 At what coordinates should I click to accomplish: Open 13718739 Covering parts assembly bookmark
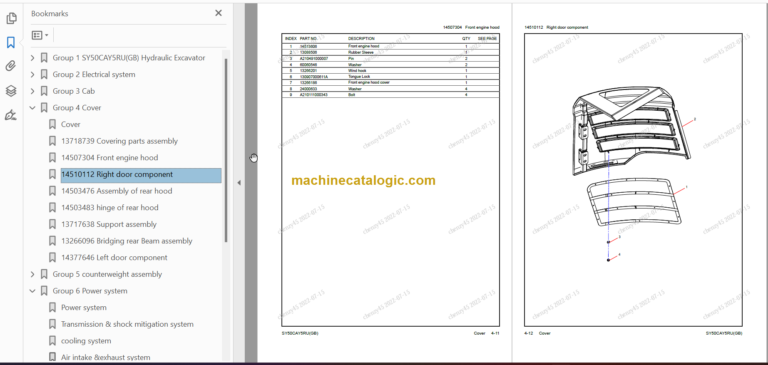pyautogui.click(x=120, y=141)
